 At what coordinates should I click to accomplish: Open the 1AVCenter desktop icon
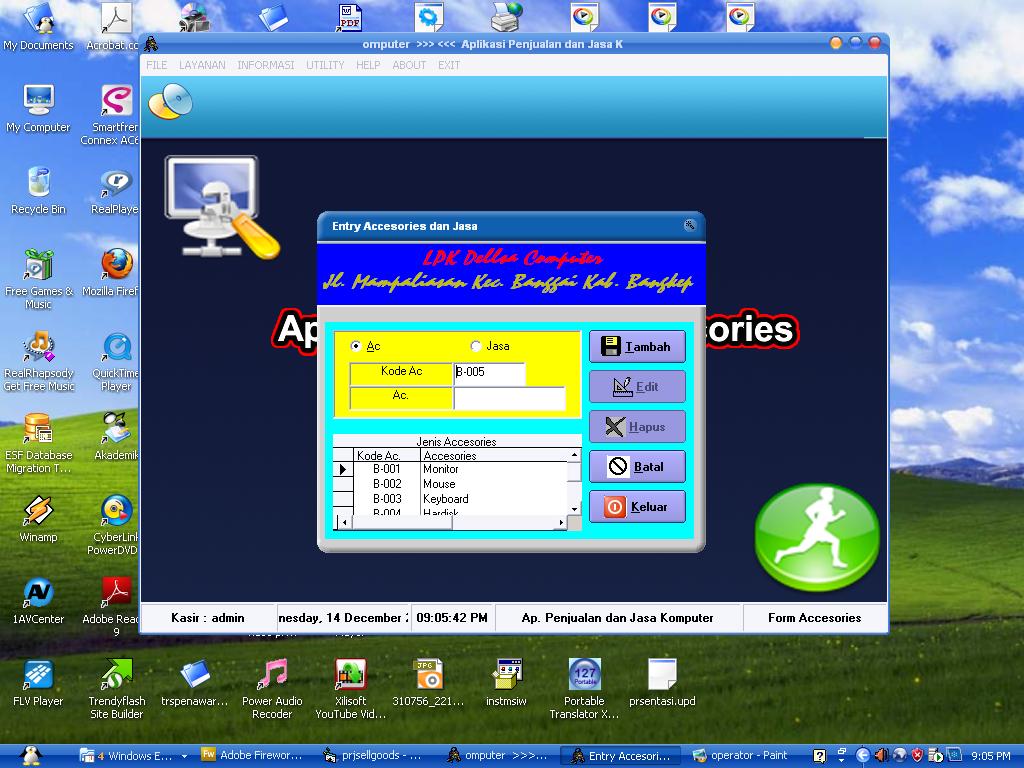click(39, 601)
